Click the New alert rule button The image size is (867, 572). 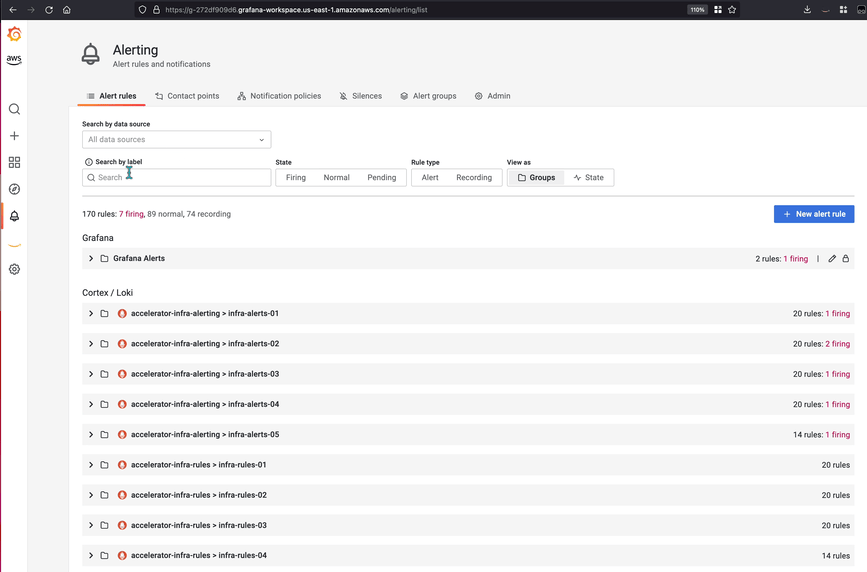(814, 214)
